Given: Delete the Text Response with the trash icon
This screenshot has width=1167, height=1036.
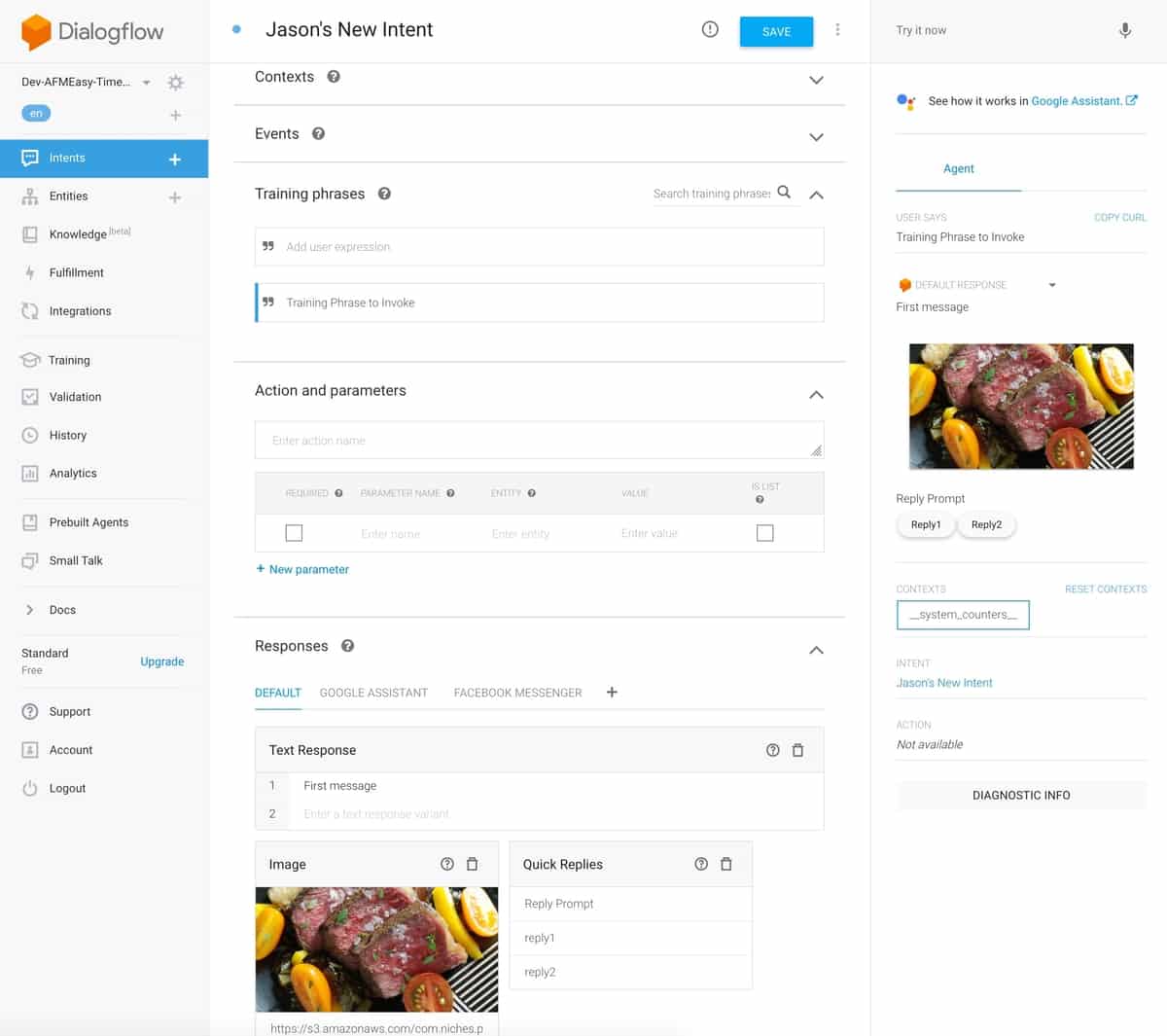Looking at the screenshot, I should click(x=797, y=749).
